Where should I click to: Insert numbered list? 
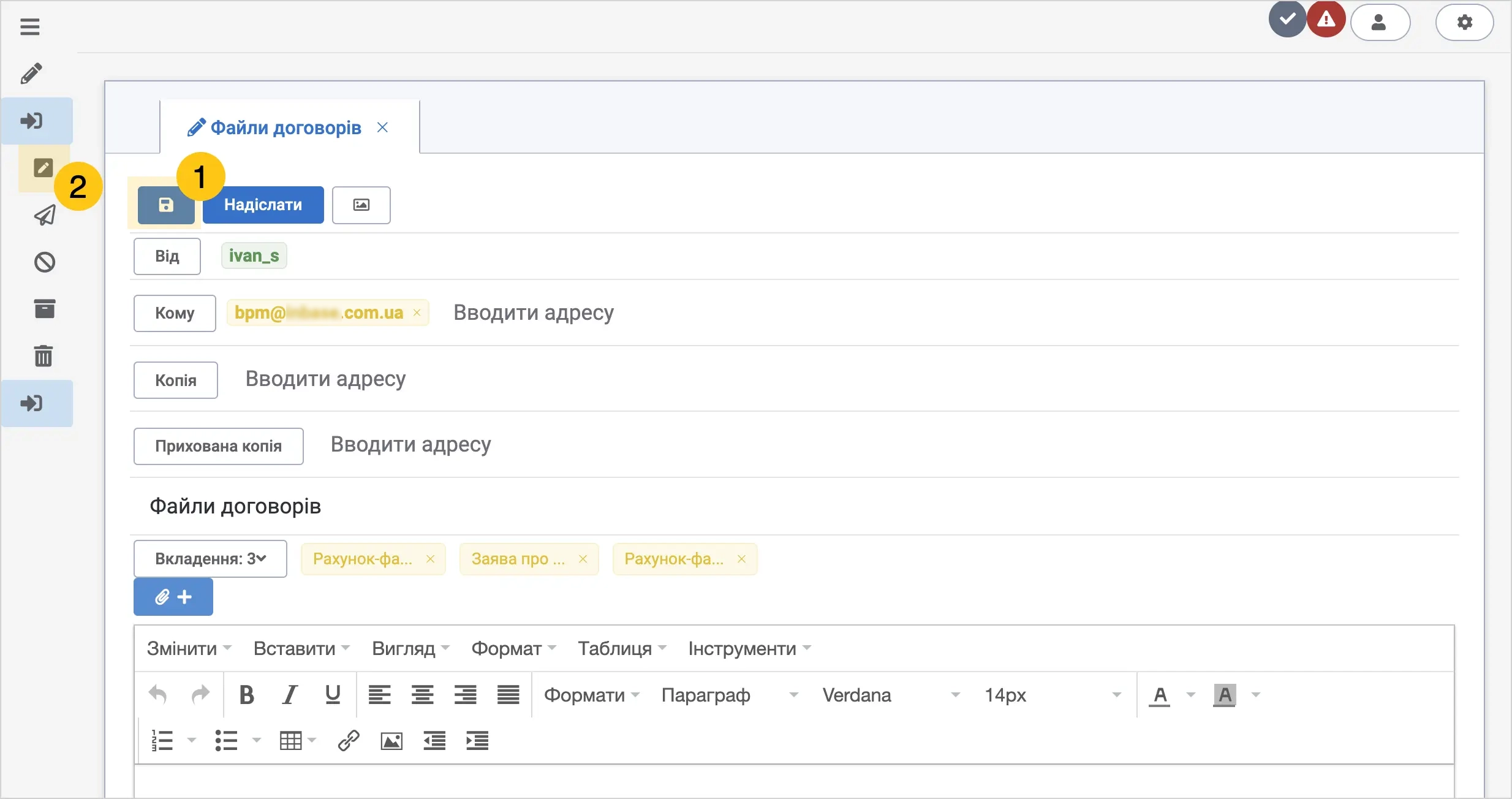click(x=162, y=741)
